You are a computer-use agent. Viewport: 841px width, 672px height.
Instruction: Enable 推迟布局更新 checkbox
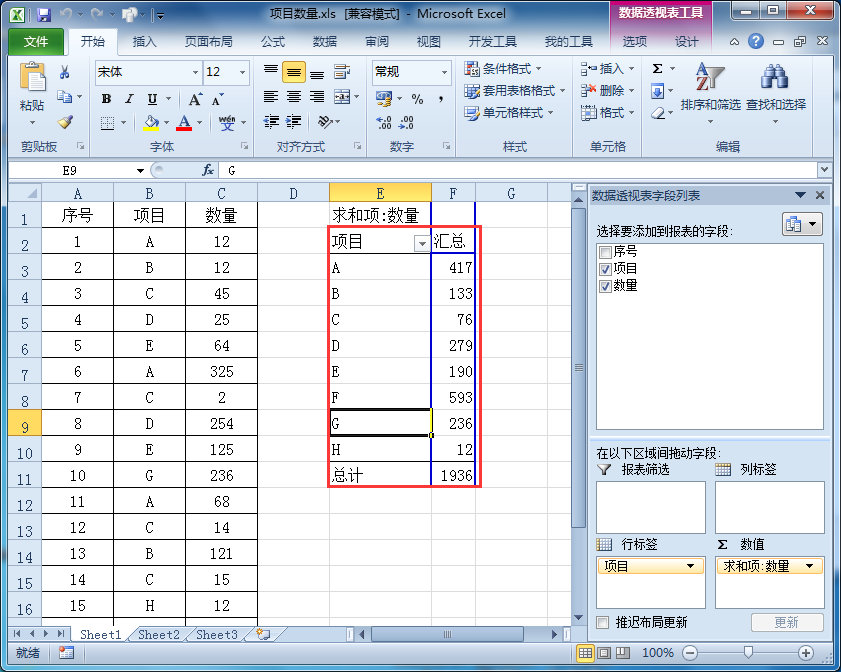tap(603, 622)
